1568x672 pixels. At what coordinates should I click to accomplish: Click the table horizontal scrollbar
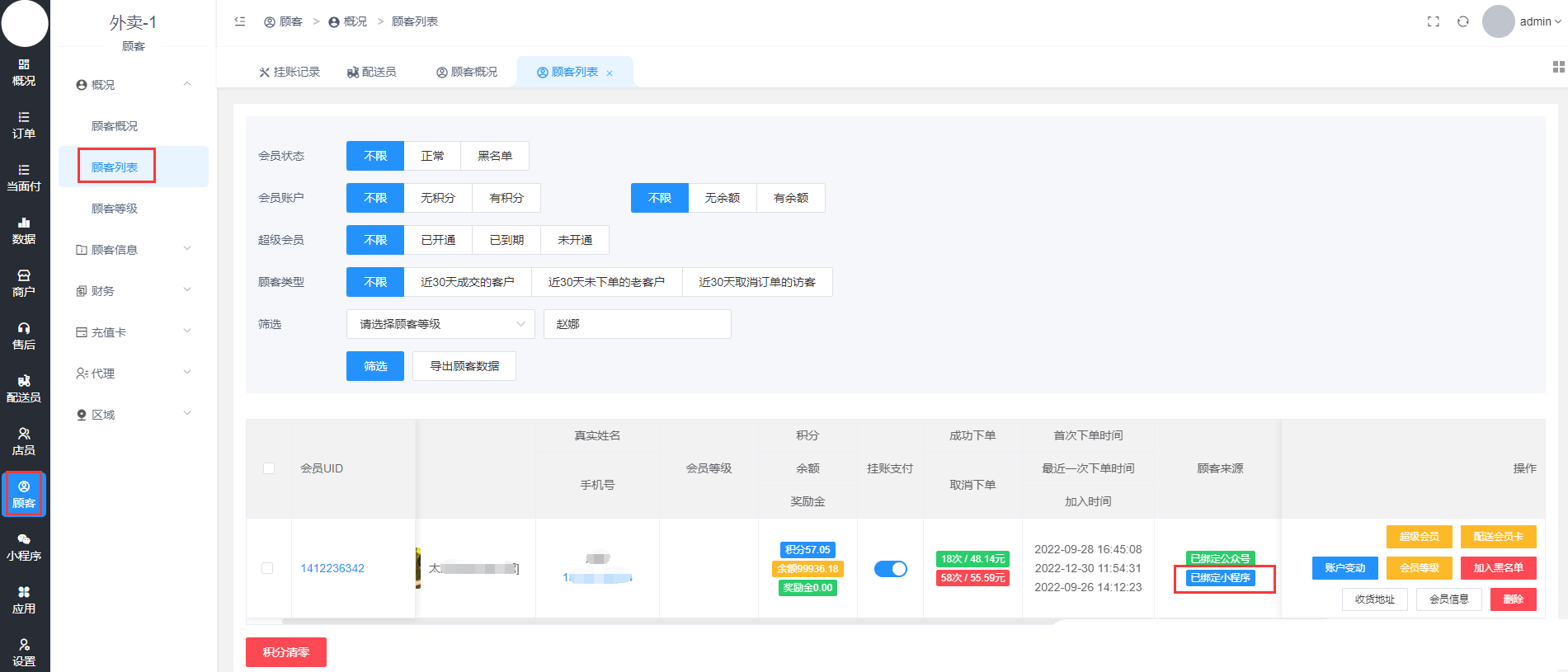tap(668, 622)
